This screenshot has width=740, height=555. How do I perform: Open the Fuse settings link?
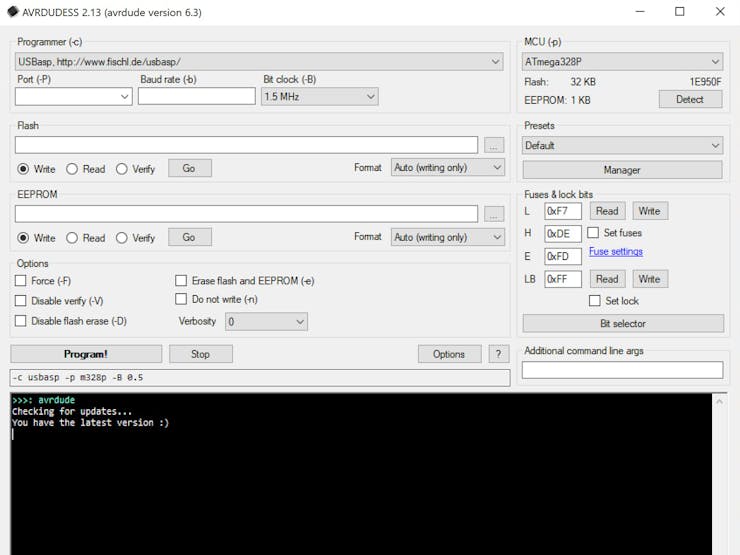[616, 252]
